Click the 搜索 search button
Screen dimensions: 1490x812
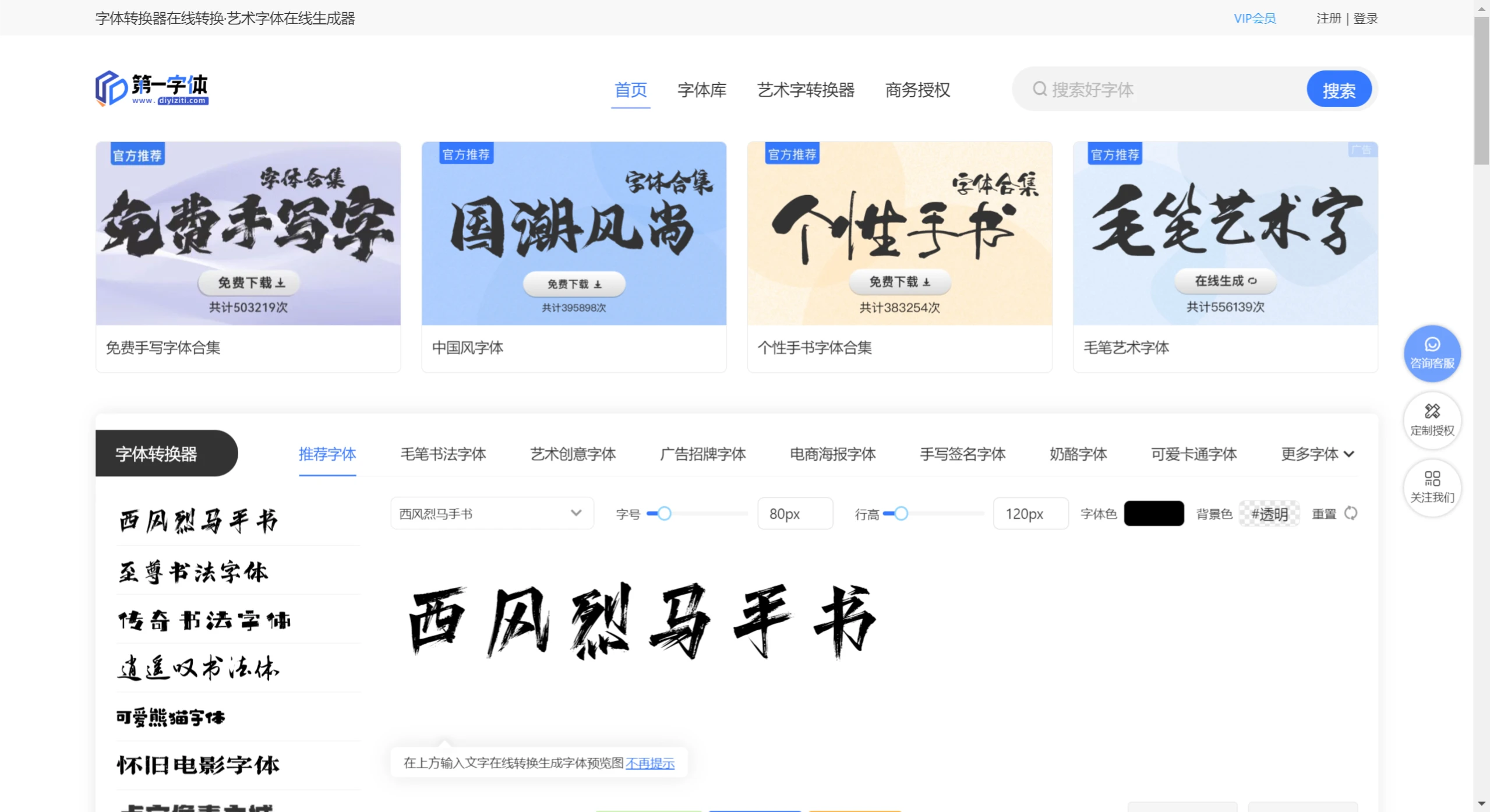(x=1339, y=89)
